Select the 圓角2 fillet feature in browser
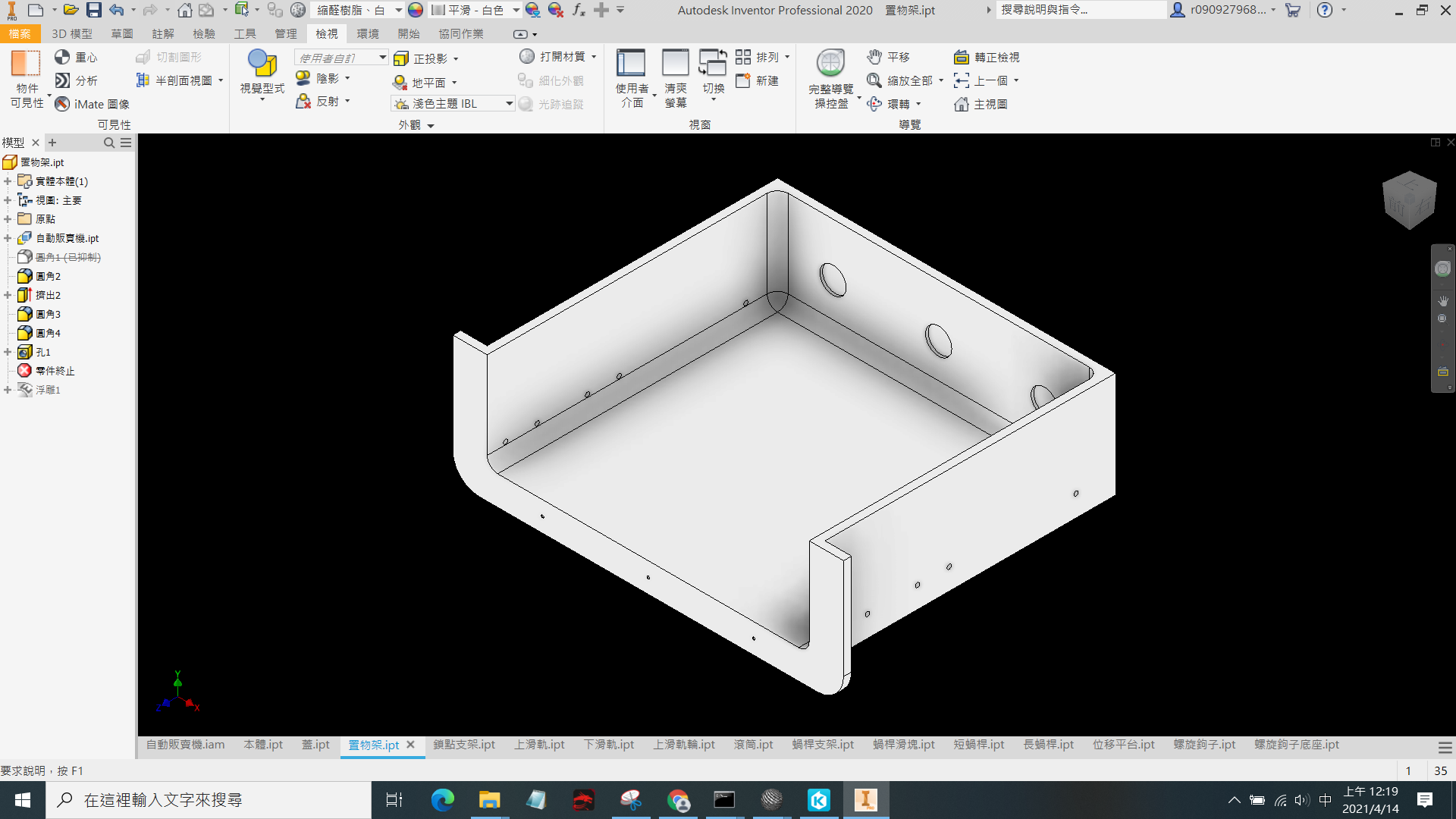 [48, 276]
